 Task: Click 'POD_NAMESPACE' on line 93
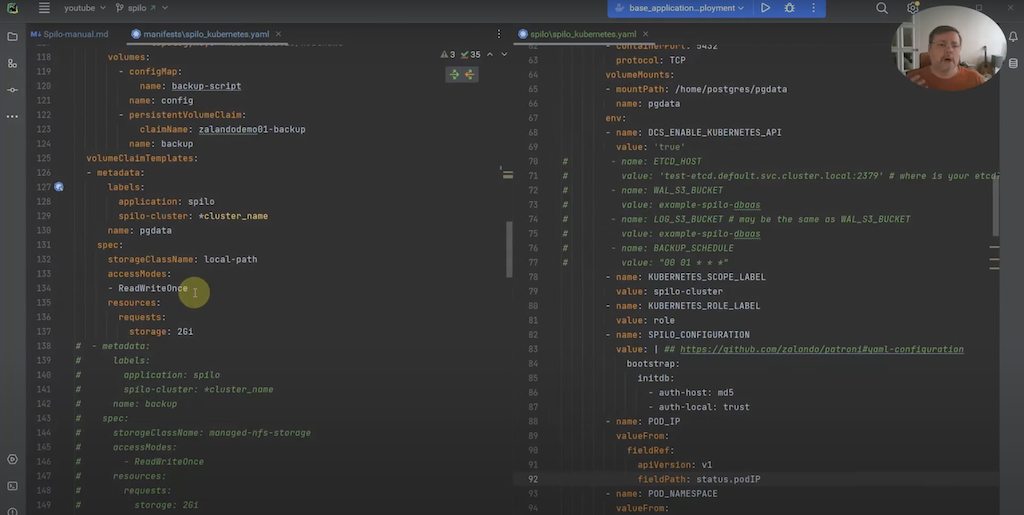pyautogui.click(x=682, y=493)
